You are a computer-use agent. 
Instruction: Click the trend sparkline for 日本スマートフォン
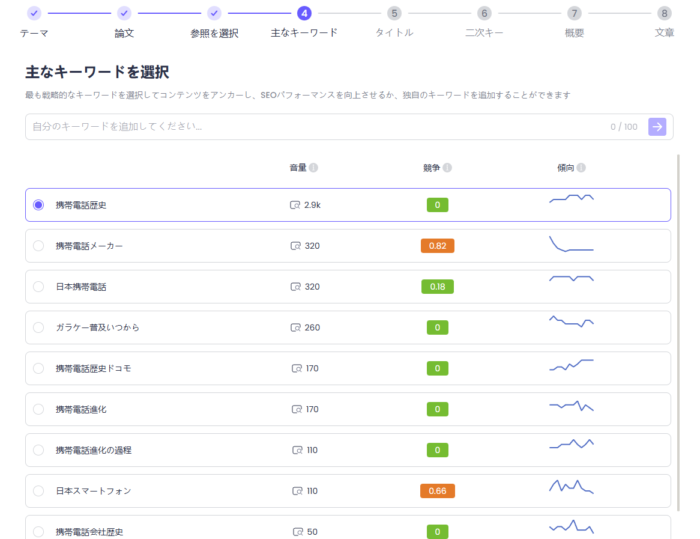click(571, 486)
